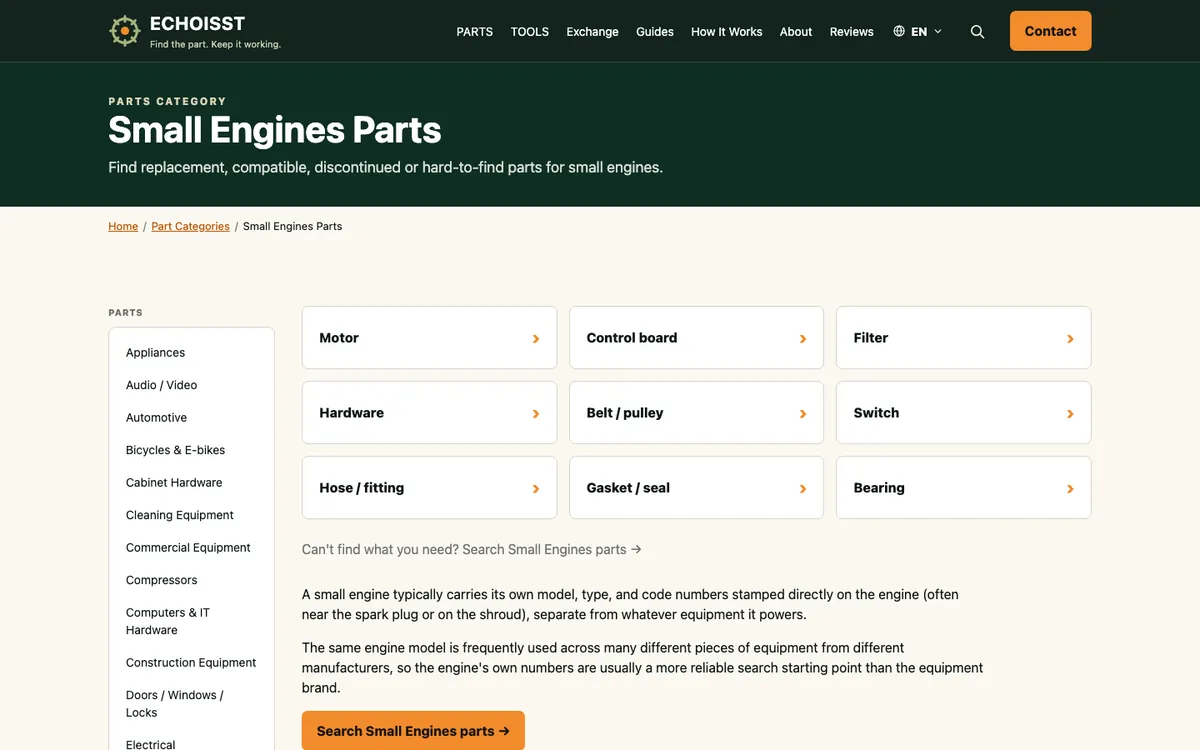Select Construction Equipment category

pos(191,663)
